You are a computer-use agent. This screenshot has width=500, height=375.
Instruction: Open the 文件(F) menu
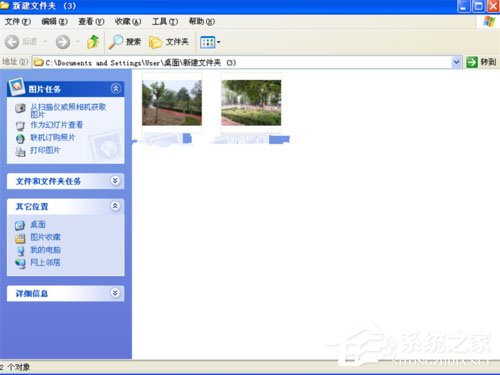click(18, 22)
